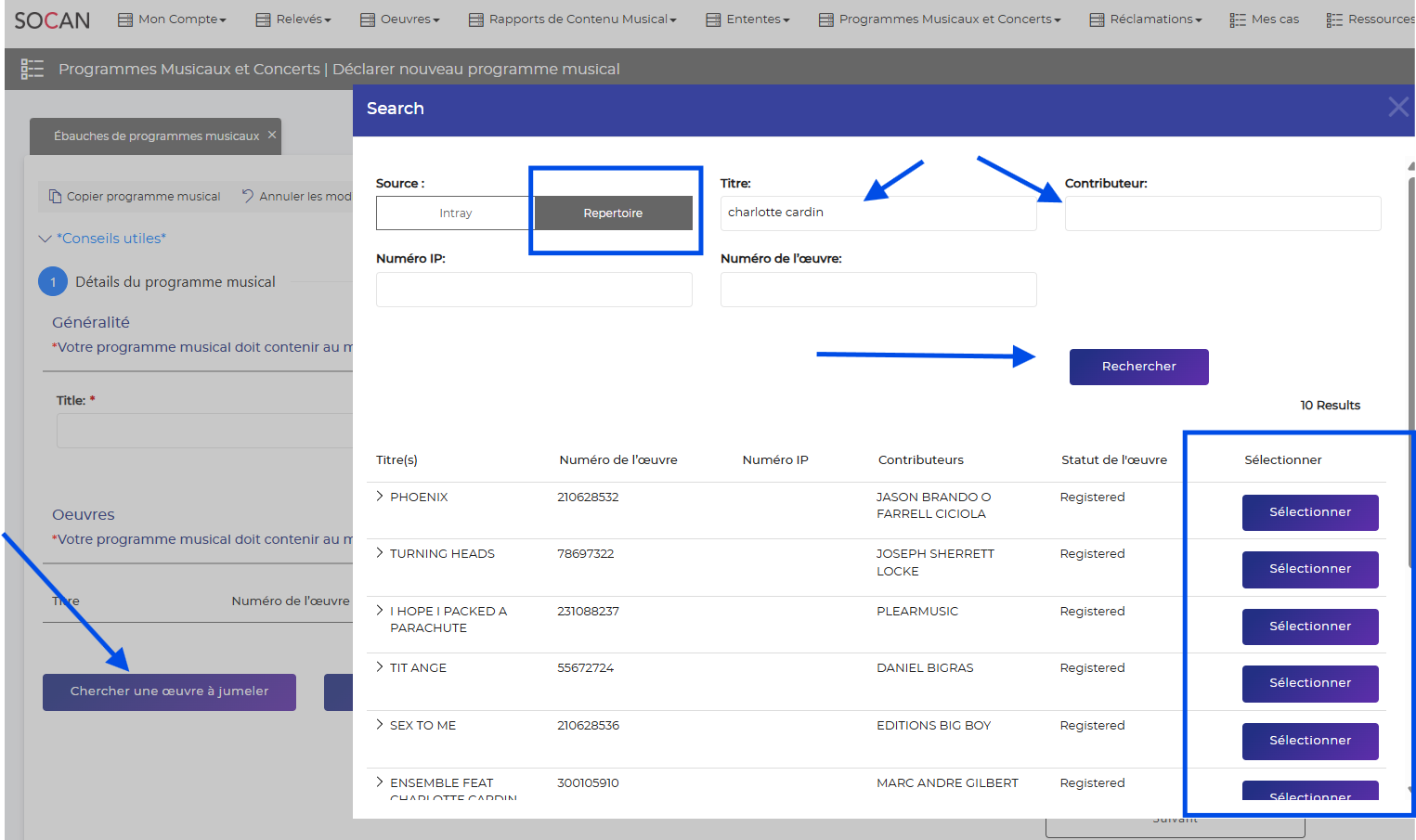
Task: Select the TIT ANGE work with Sélectionner
Action: (1309, 683)
